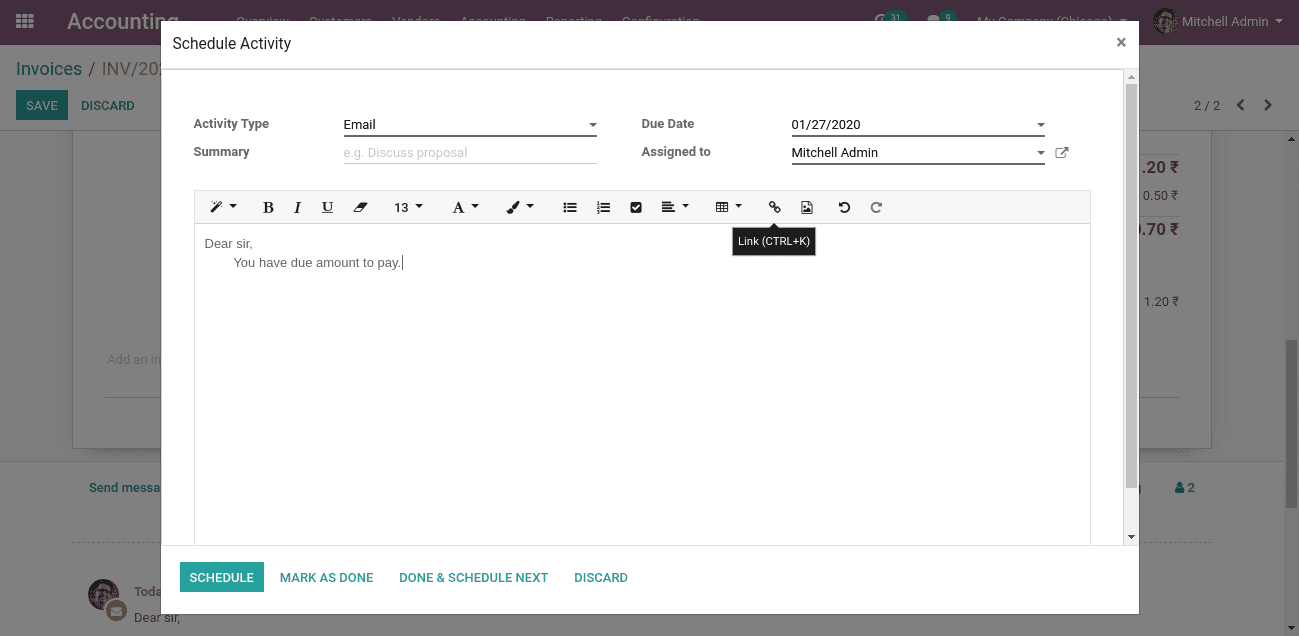The image size is (1299, 636).
Task: Open the activities clock icon with badge 31
Action: [888, 19]
